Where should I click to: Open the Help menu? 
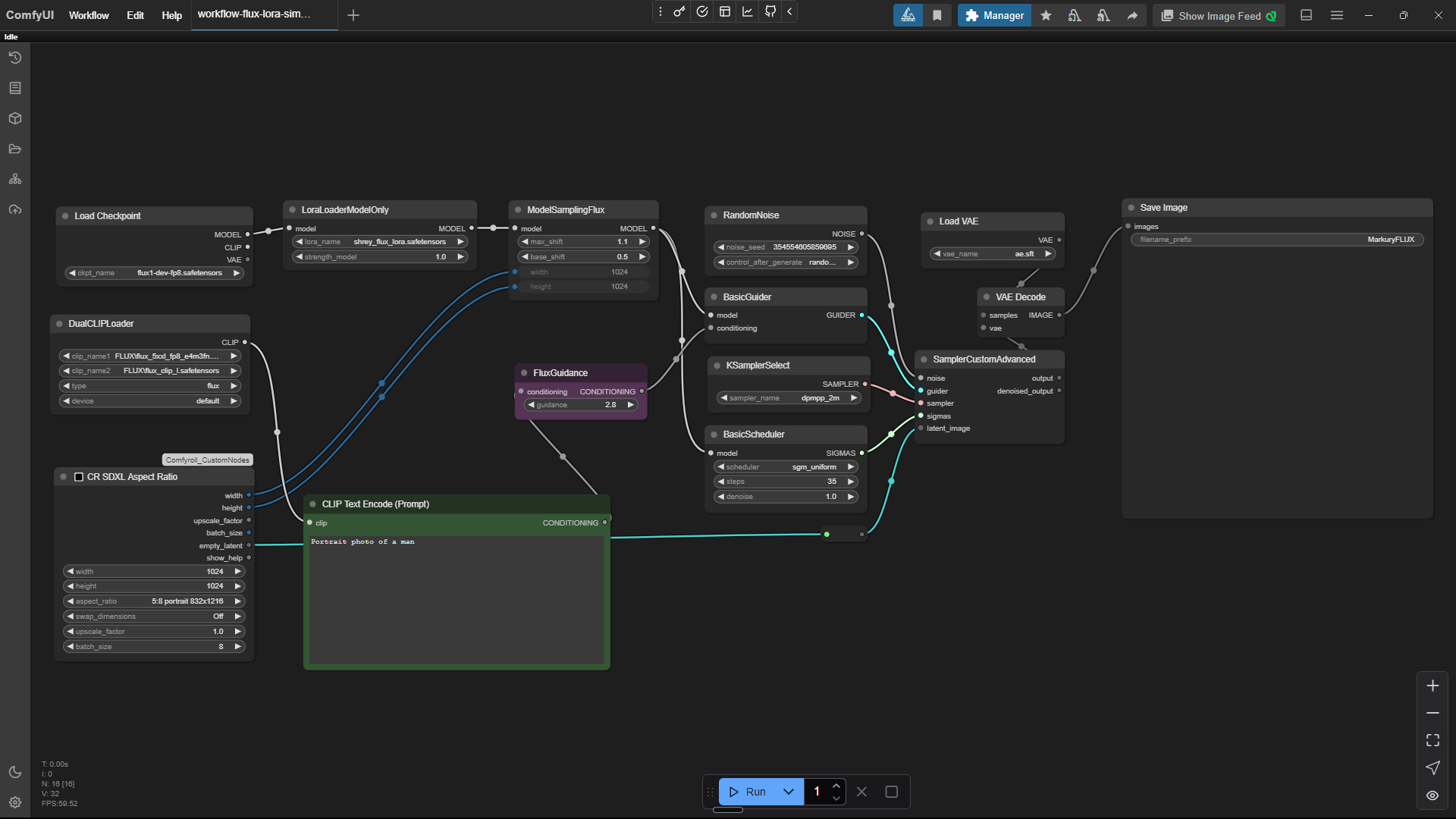click(x=172, y=15)
